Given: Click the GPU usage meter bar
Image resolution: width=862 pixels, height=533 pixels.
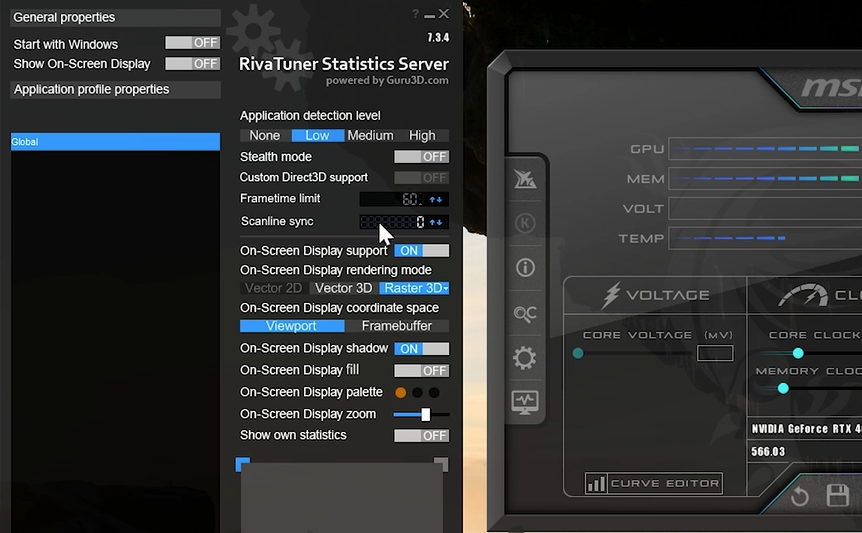Looking at the screenshot, I should (765, 149).
